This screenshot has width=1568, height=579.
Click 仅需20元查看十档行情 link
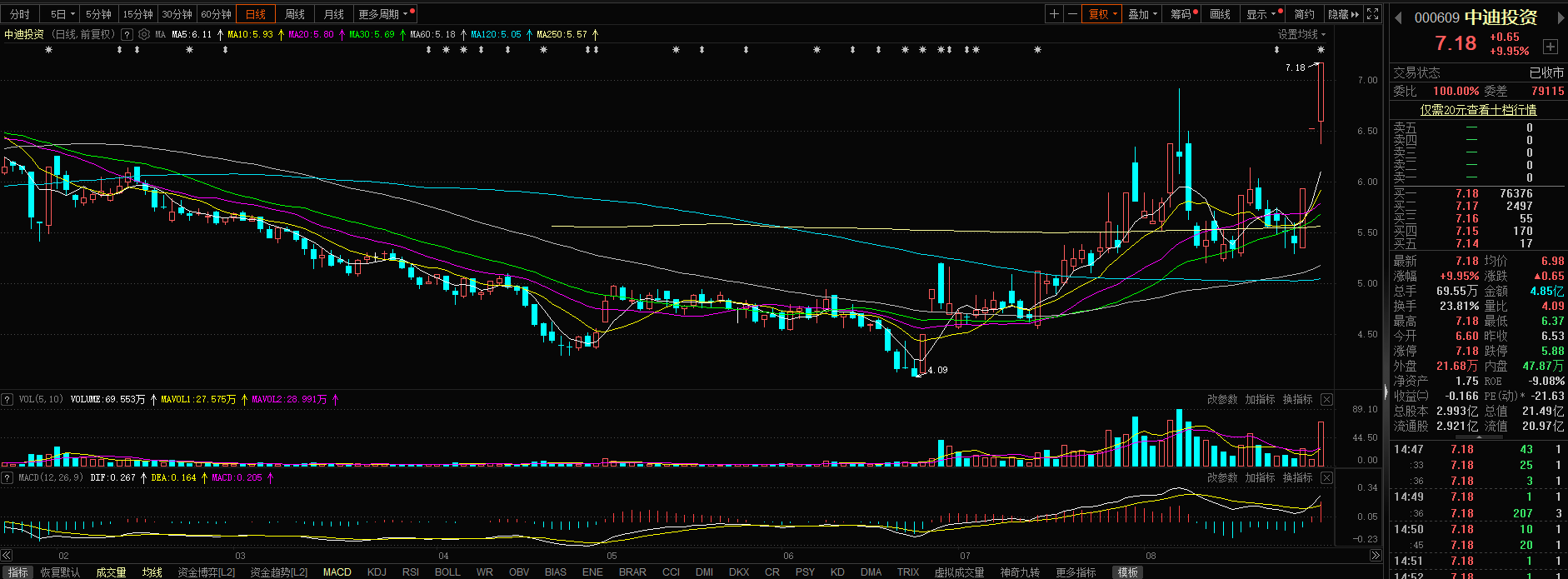[x=1478, y=110]
